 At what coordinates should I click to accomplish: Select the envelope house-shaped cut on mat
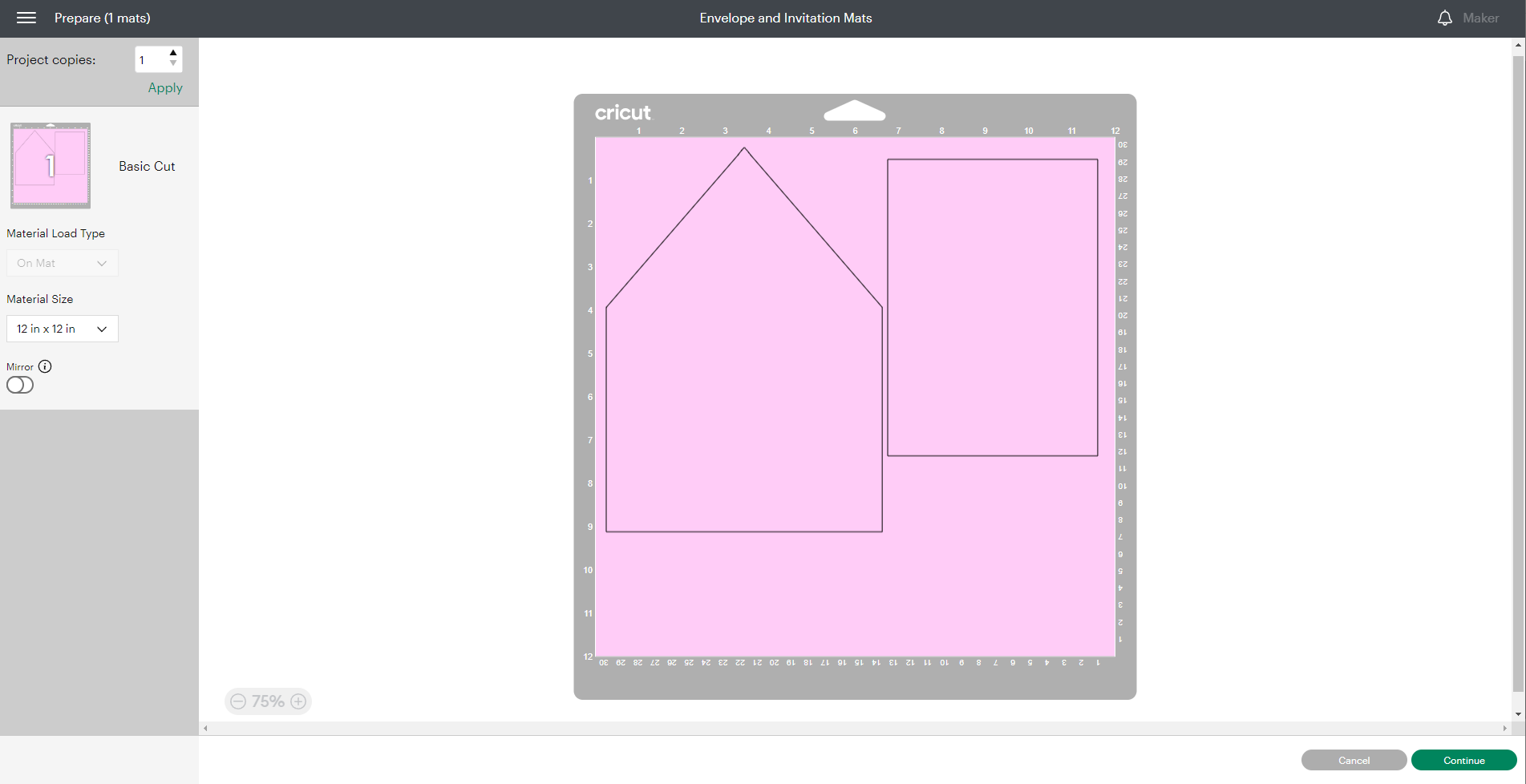pos(744,340)
